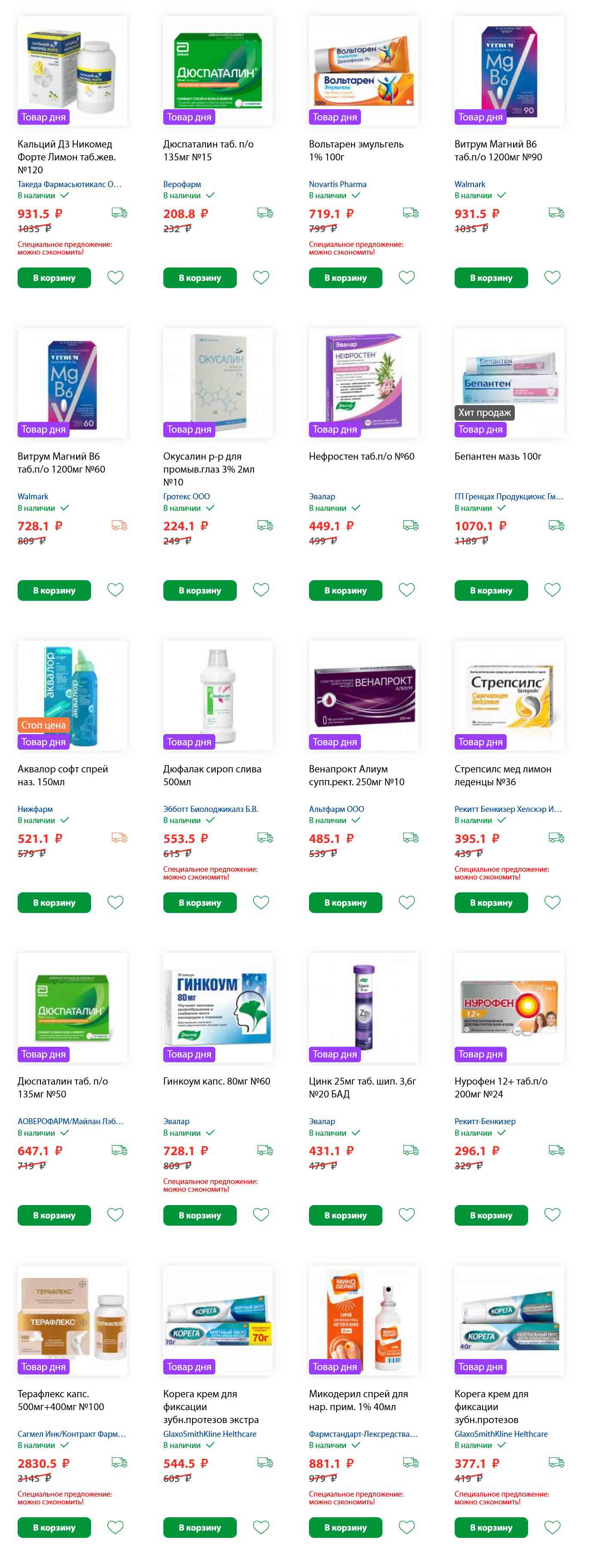Open Эббогт Биолоджикалз Б.В. manufacturer link
The height and width of the screenshot is (1568, 590).
[x=211, y=809]
